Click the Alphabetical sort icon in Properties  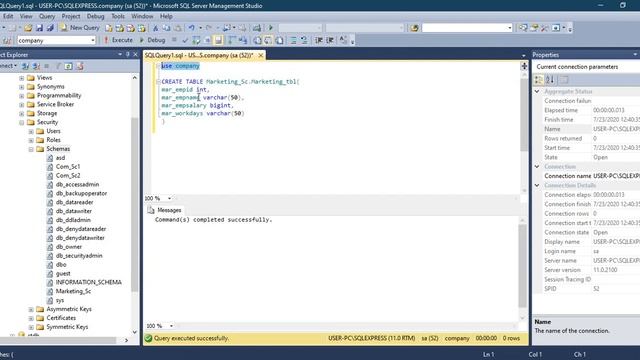pyautogui.click(x=550, y=80)
